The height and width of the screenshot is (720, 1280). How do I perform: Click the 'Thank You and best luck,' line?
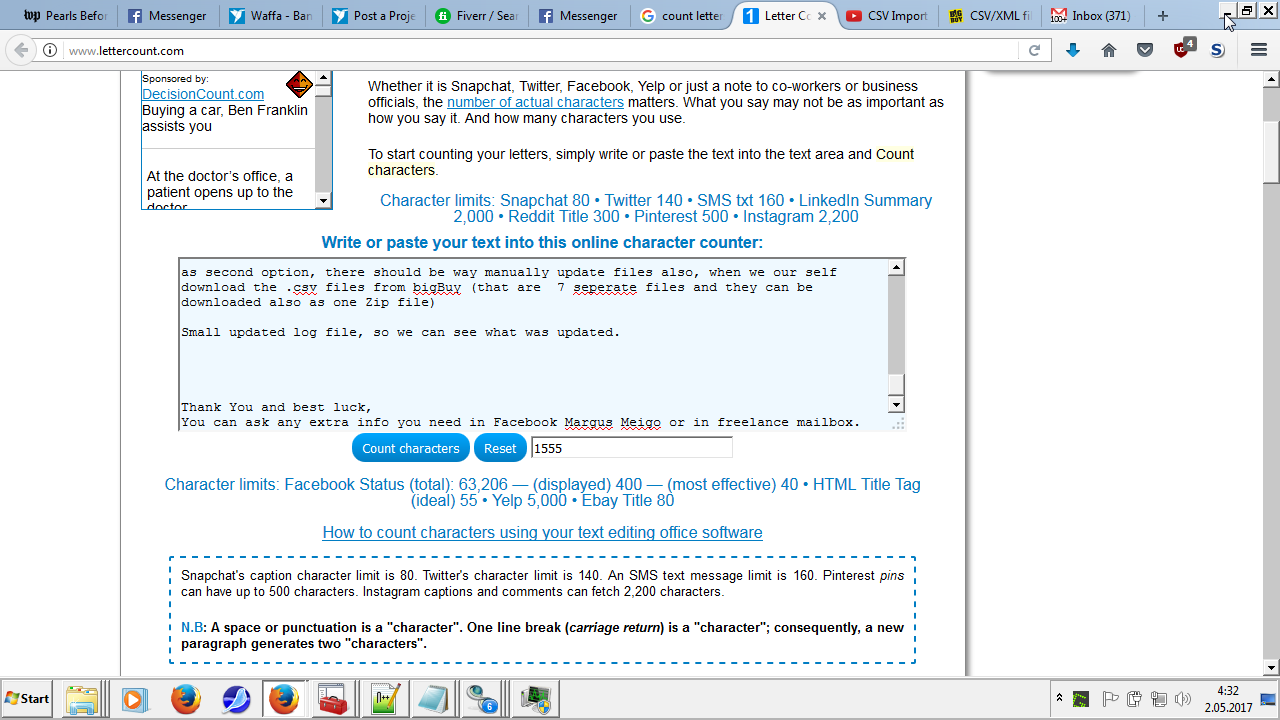point(276,407)
